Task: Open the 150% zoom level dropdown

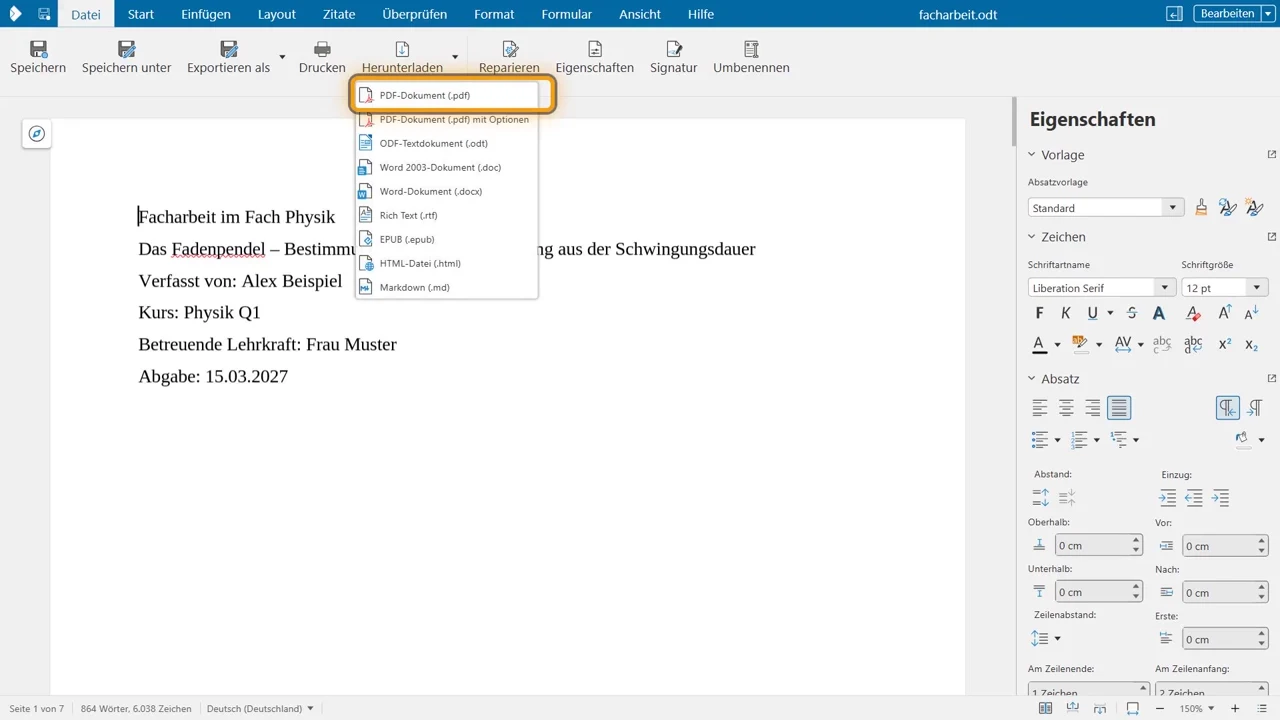Action: tap(1197, 709)
